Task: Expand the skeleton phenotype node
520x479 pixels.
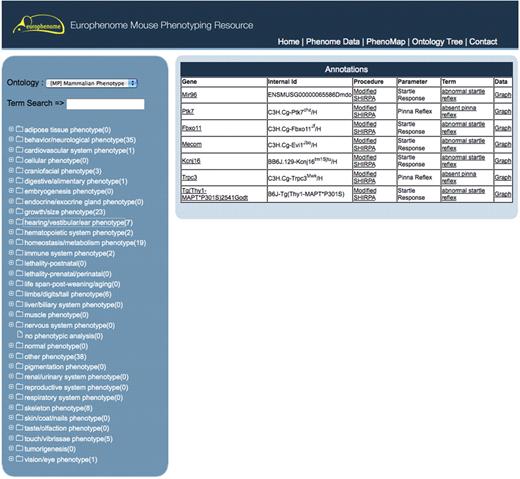Action: tap(11, 407)
